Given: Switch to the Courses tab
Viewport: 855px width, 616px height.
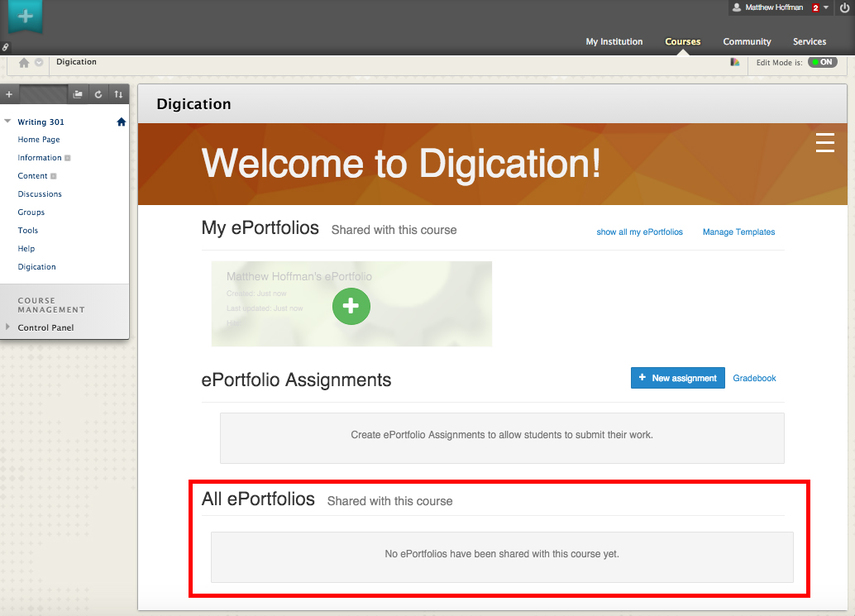Looking at the screenshot, I should coord(682,41).
